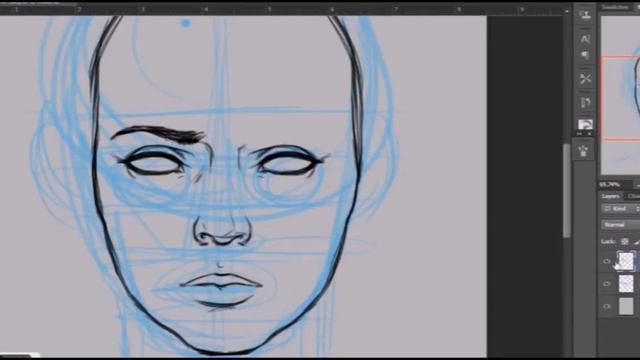The width and height of the screenshot is (640, 360).
Task: Hide the top layer via its eye icon
Action: pyautogui.click(x=607, y=261)
